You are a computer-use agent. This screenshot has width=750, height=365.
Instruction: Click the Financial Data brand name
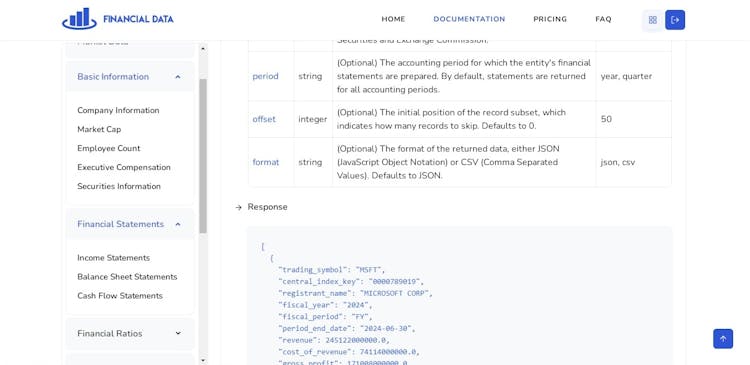point(138,19)
